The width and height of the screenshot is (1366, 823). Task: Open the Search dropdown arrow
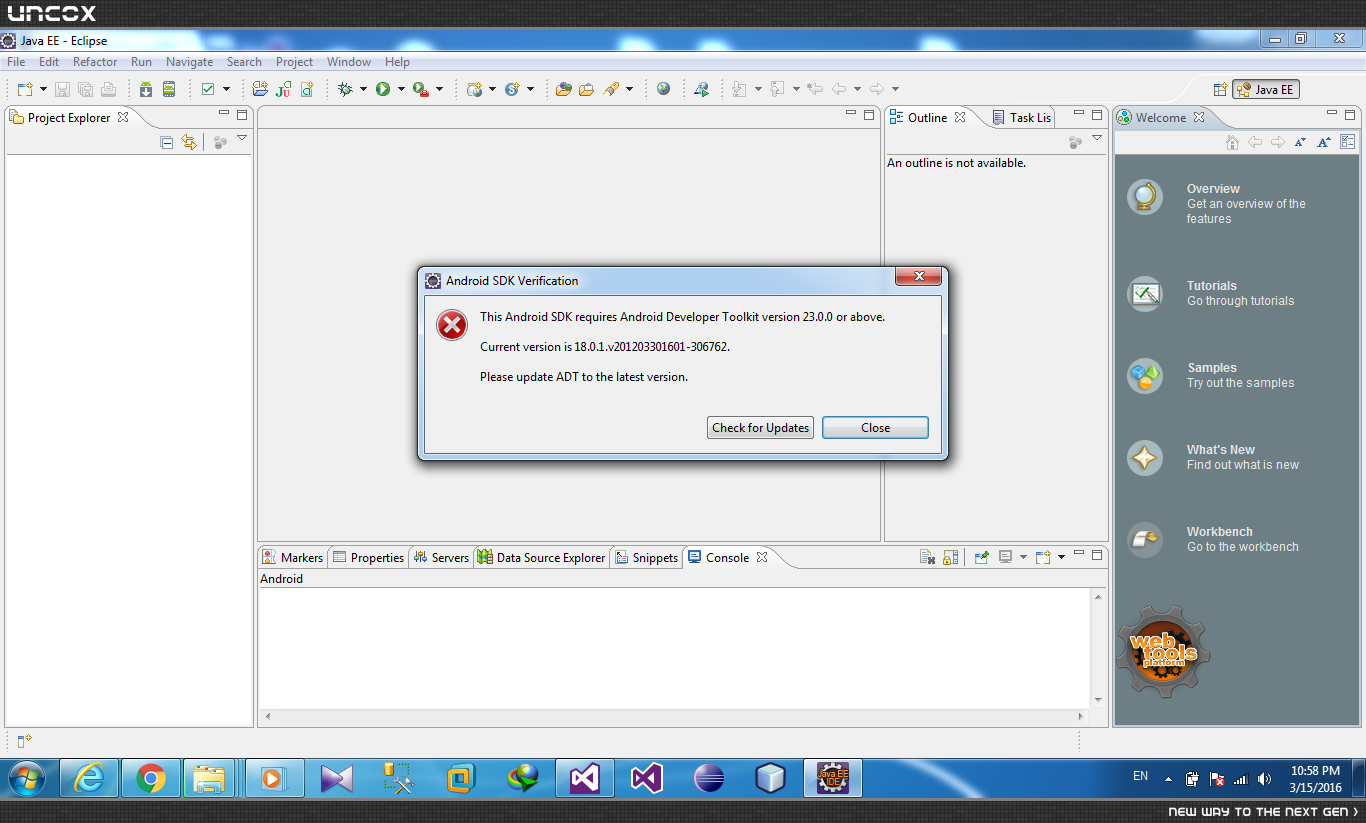coord(629,89)
